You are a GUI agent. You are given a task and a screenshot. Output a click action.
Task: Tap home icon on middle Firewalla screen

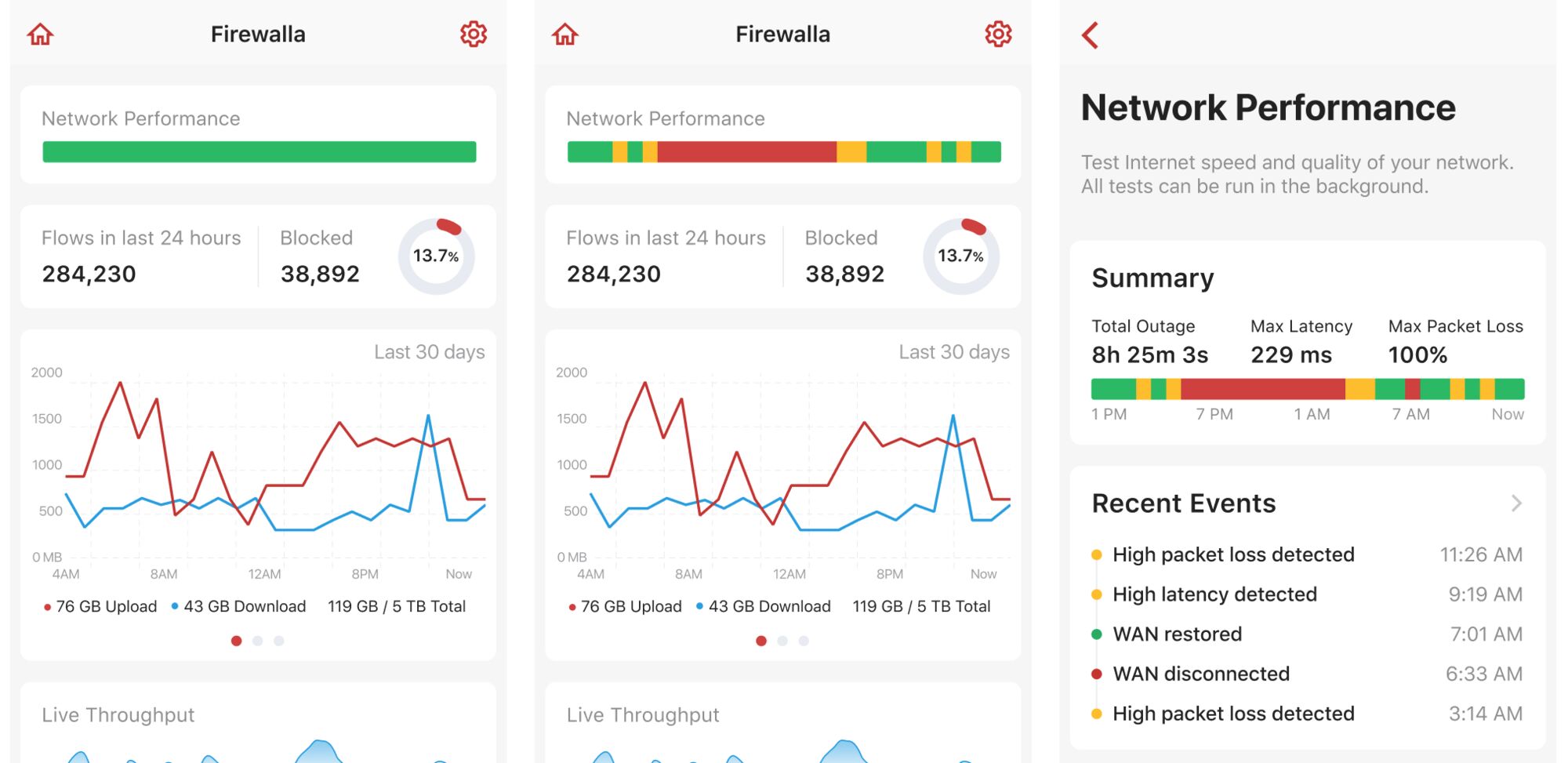[x=565, y=35]
